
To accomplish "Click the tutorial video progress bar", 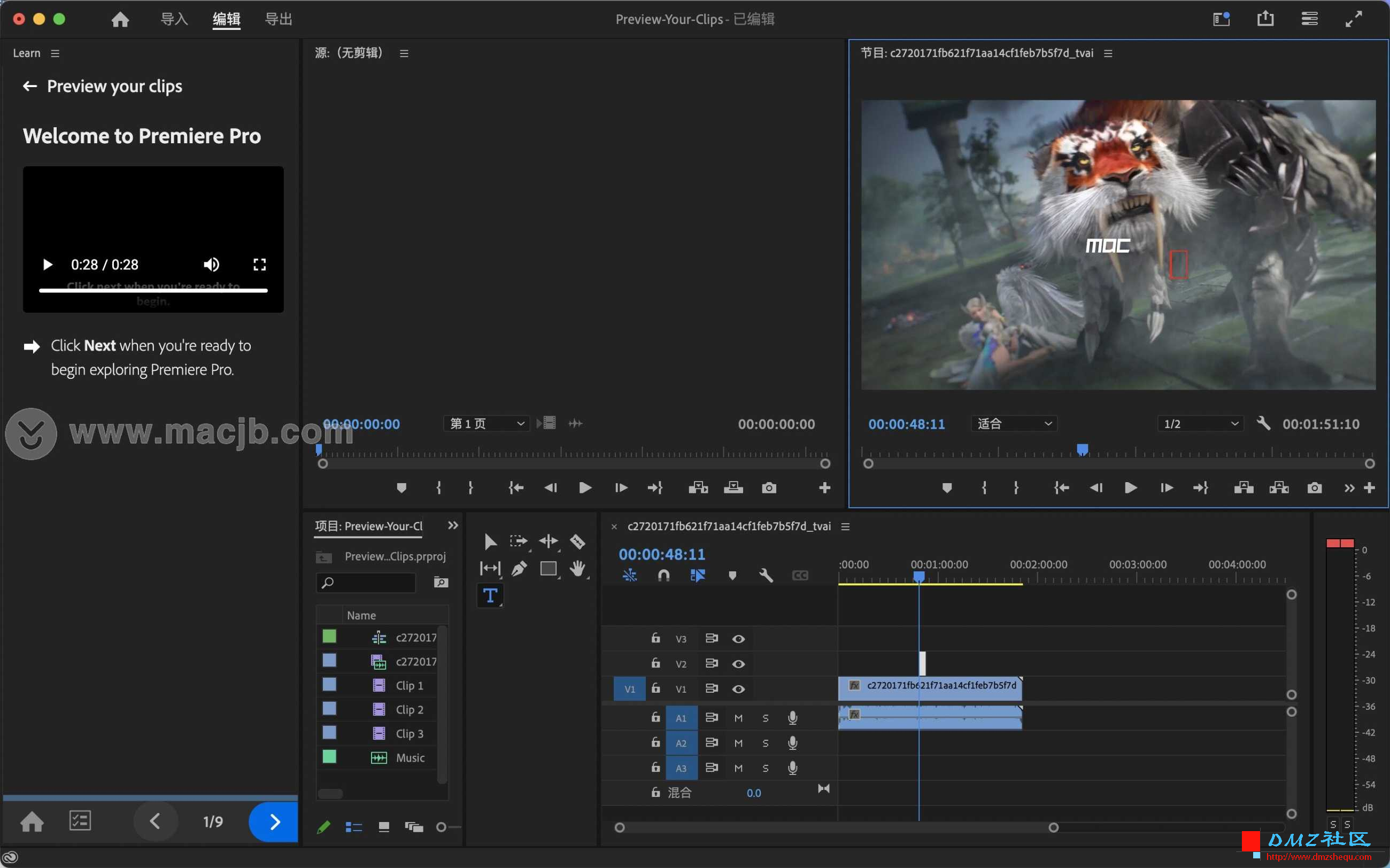I will pos(153,290).
